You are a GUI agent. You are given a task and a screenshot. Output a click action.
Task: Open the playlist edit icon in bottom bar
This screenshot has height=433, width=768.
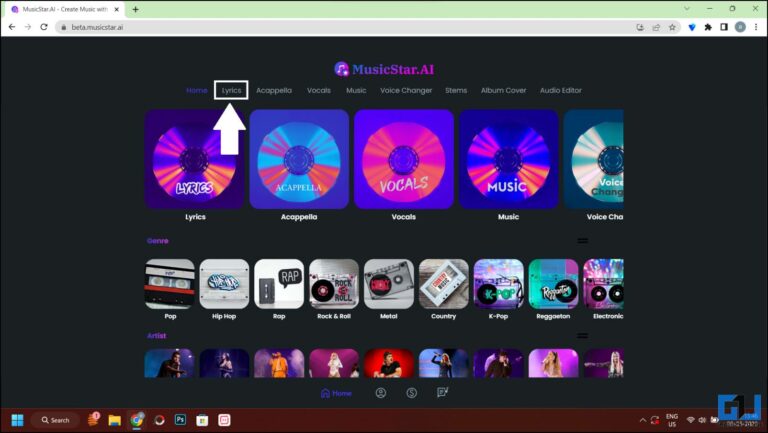442,393
